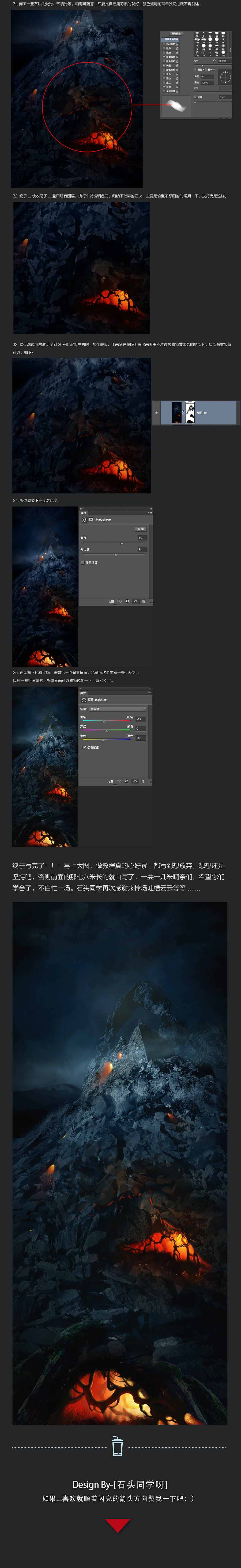This screenshot has height=1568, width=241.
Task: Click the brightness slider handle
Action: coord(122,543)
